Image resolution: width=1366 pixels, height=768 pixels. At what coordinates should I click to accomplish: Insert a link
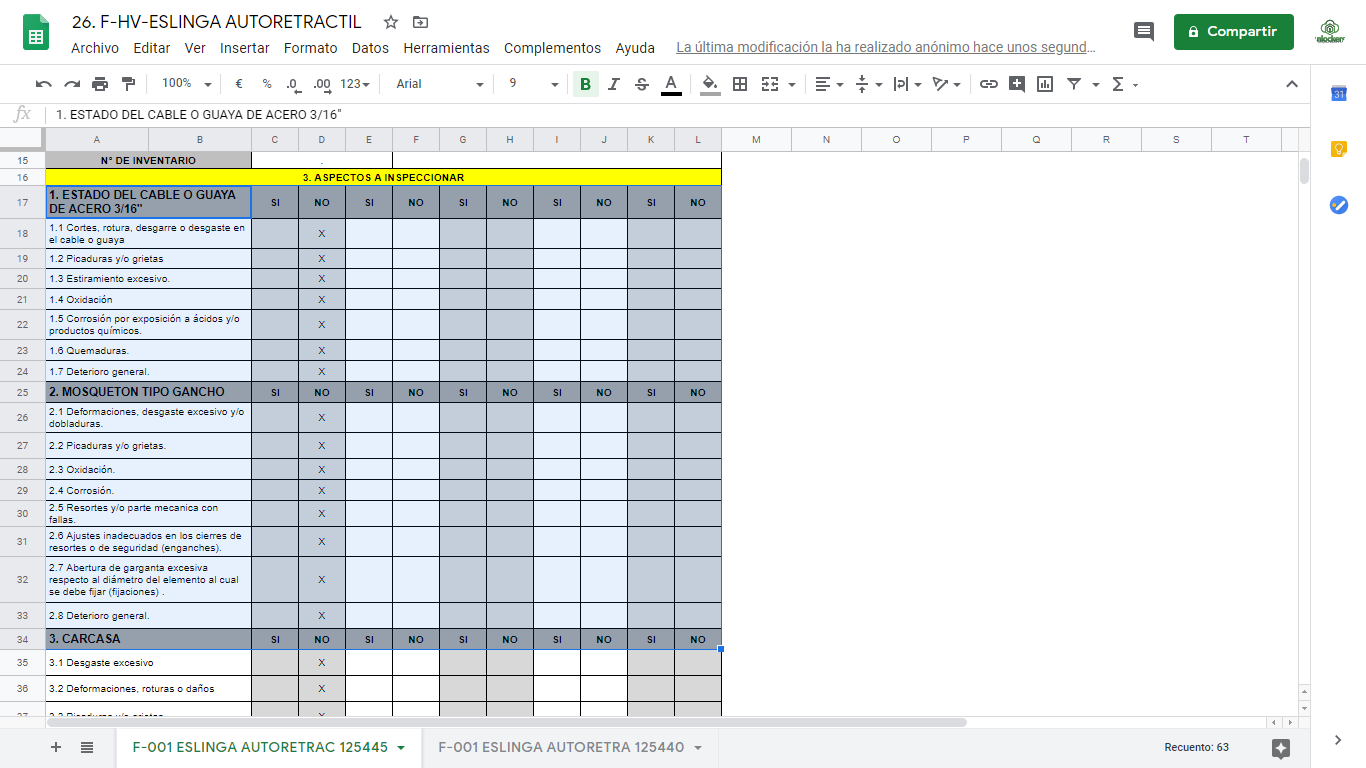pos(989,84)
